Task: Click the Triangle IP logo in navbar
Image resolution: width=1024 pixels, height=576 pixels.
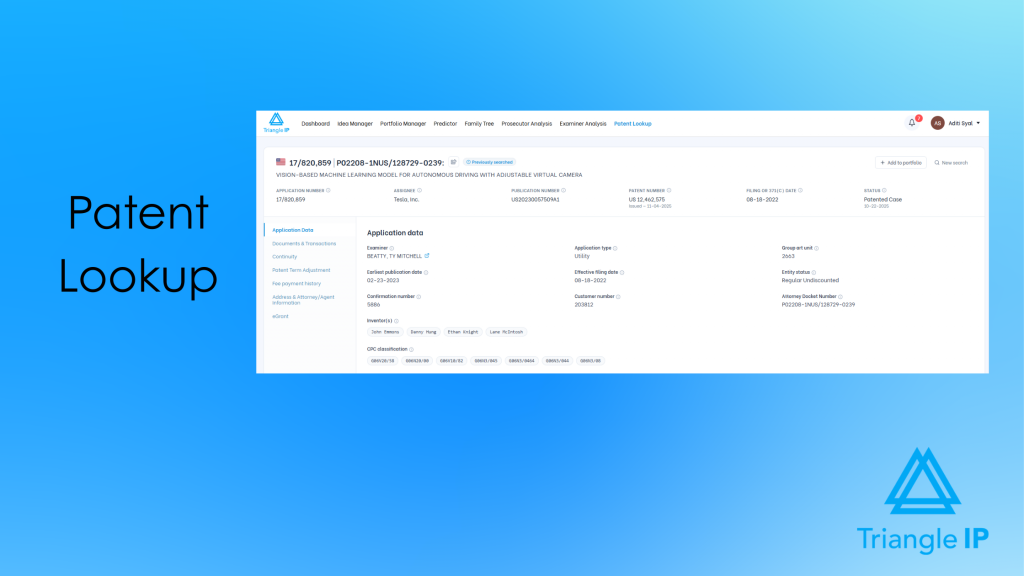Action: pos(276,123)
